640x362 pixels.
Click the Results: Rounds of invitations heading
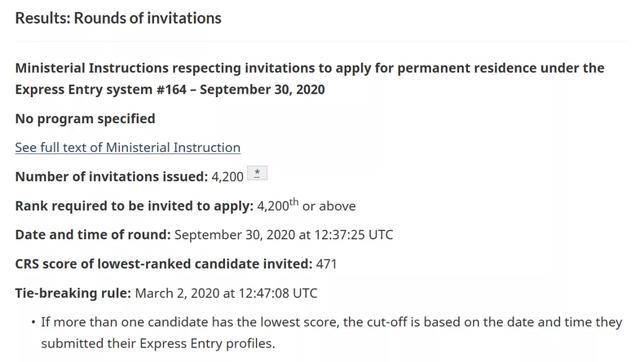tap(118, 18)
